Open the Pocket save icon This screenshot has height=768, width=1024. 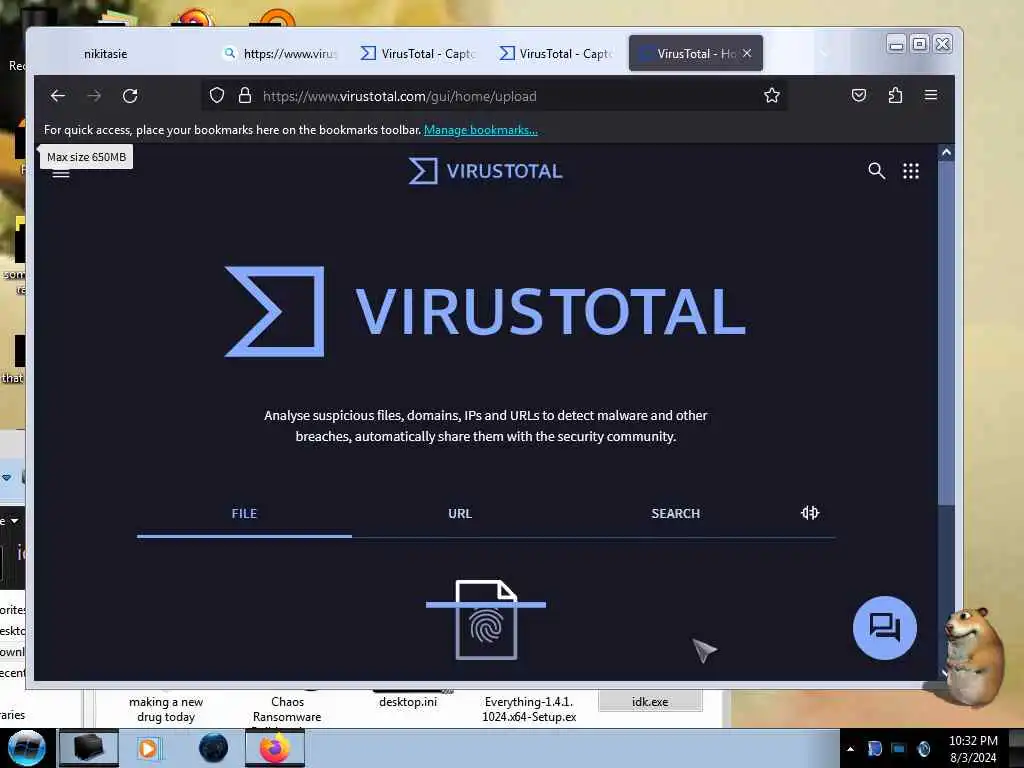click(x=859, y=96)
